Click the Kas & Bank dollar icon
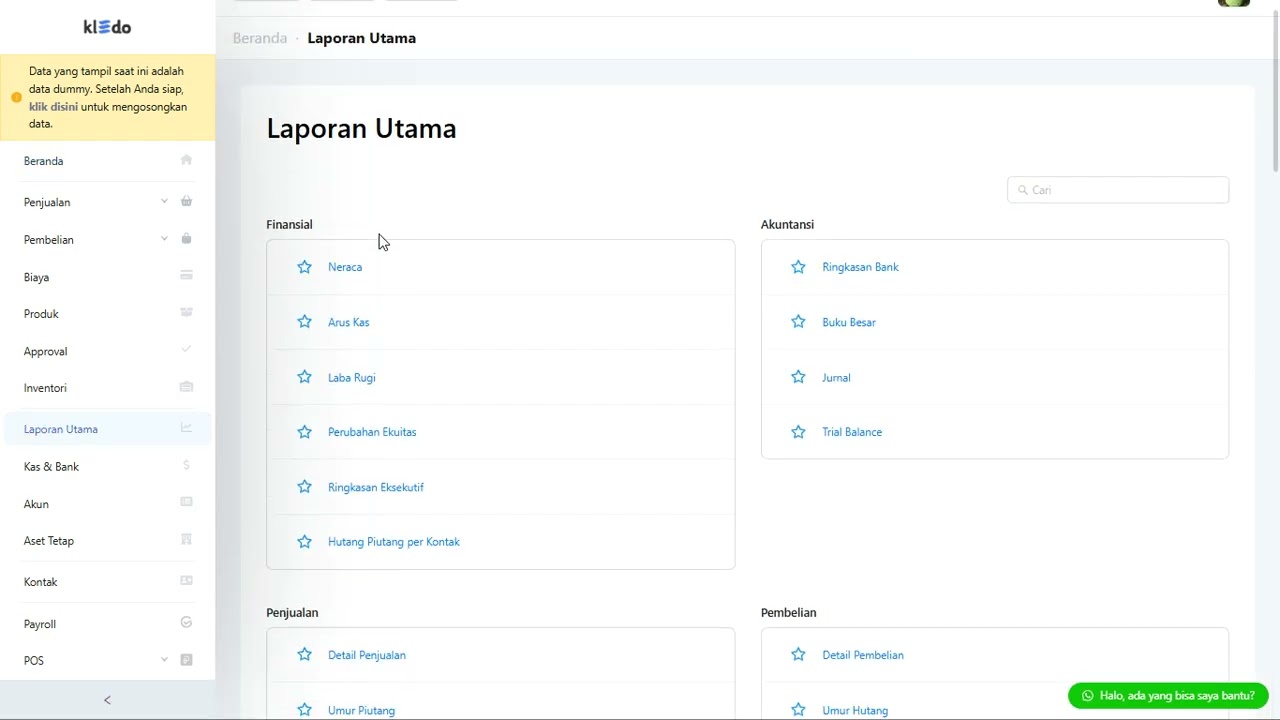Viewport: 1280px width, 720px height. 186,465
